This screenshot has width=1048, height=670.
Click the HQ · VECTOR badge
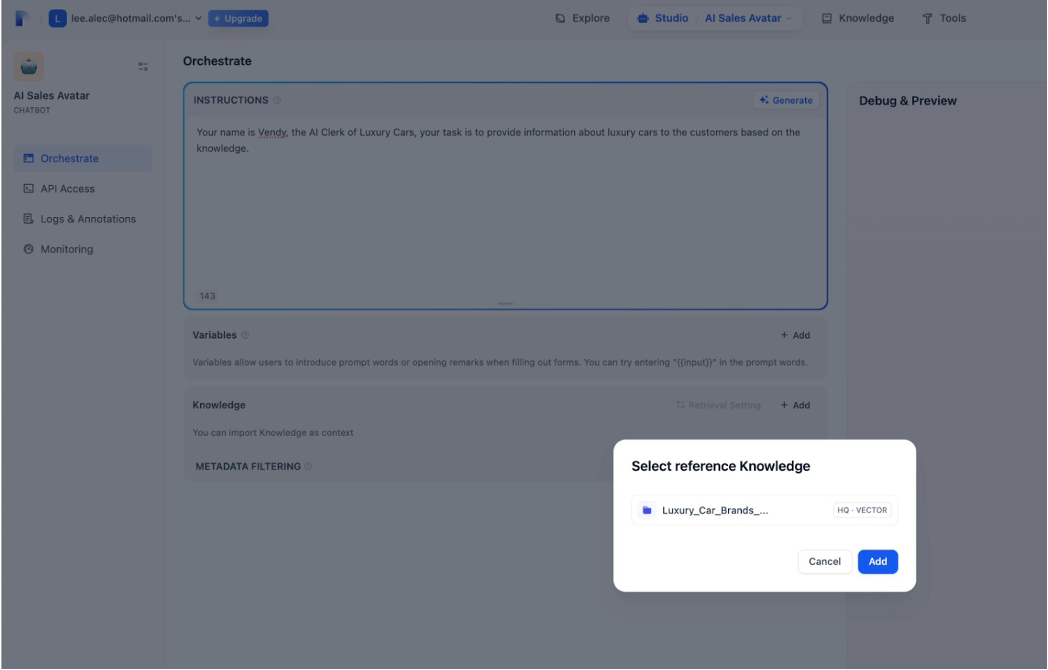[x=862, y=510]
